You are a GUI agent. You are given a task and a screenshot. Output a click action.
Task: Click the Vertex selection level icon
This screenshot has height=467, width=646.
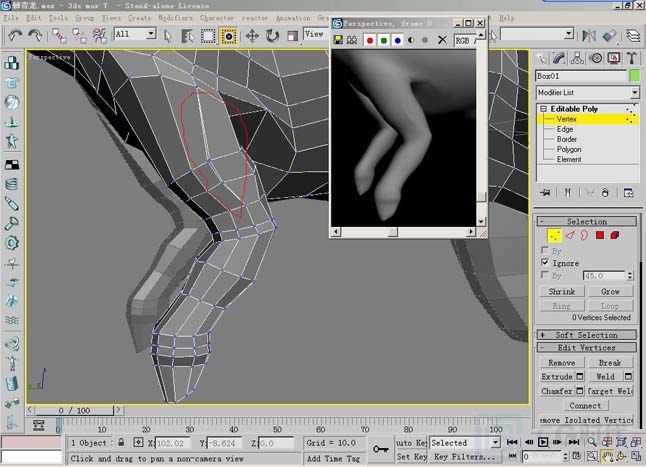tap(554, 236)
